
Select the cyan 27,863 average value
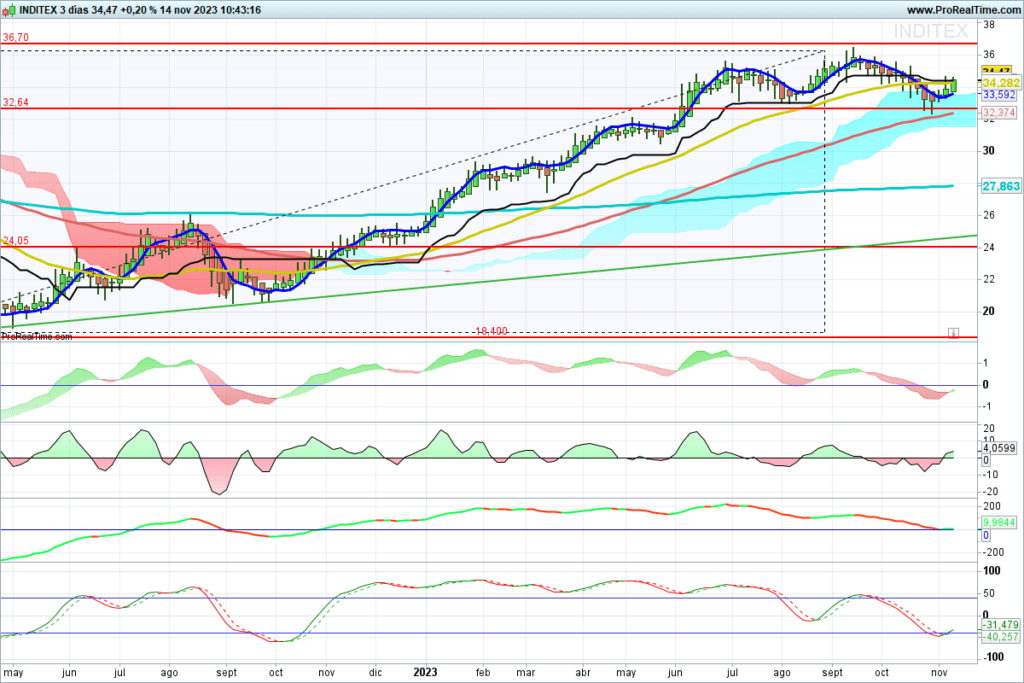click(1000, 186)
